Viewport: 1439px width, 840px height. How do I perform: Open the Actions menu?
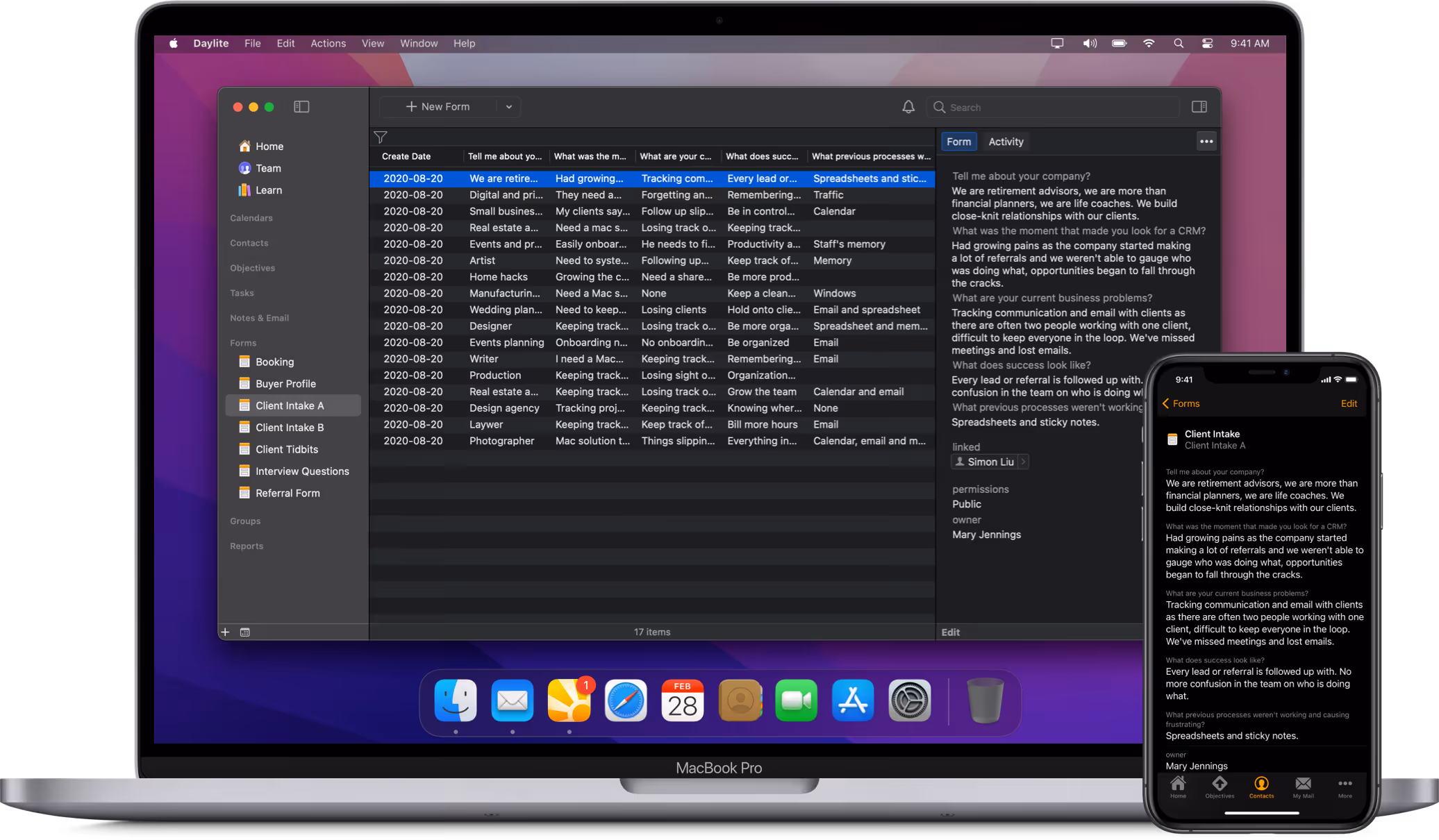[x=328, y=43]
